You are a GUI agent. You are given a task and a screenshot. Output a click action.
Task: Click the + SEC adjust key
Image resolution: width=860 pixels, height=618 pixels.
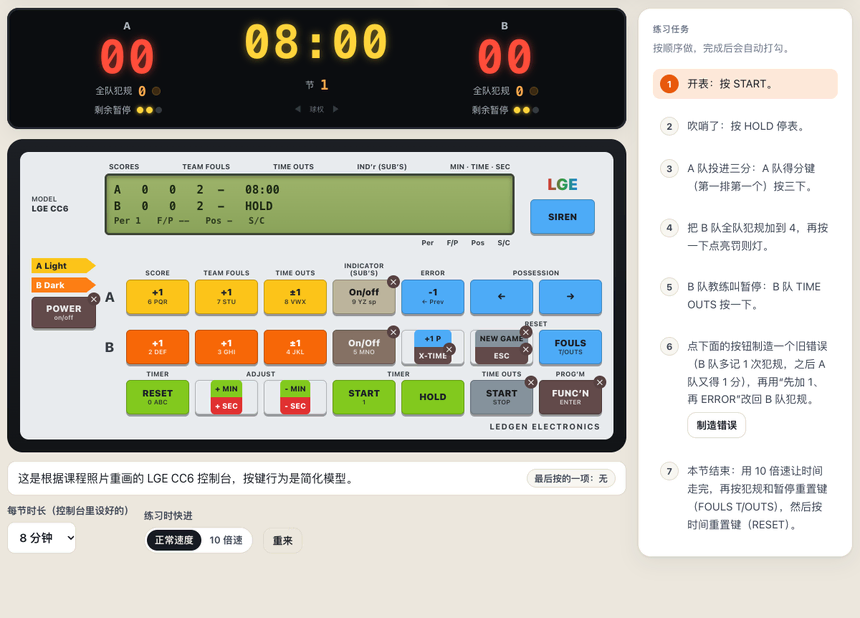pos(226,406)
